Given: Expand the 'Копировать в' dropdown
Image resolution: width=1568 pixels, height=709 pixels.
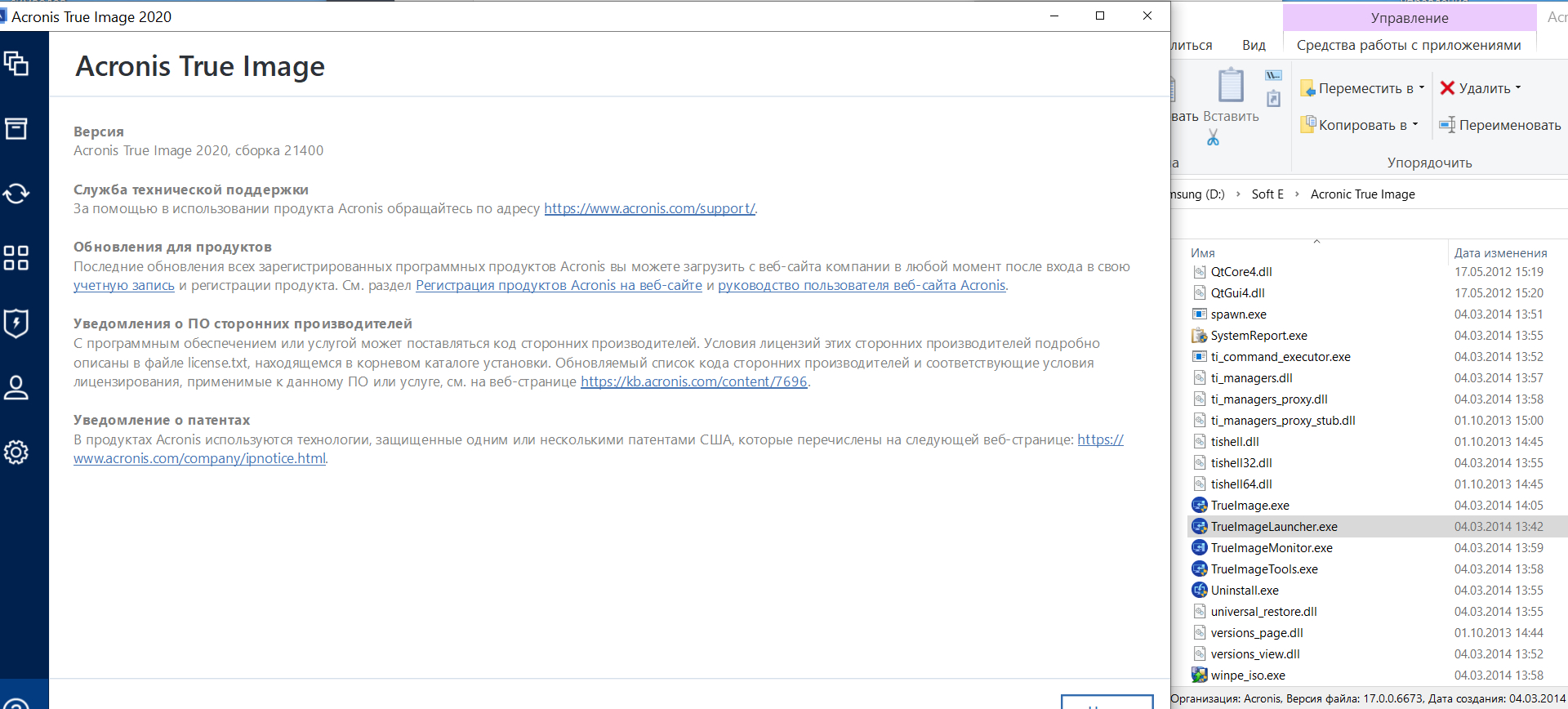Looking at the screenshot, I should [x=1415, y=125].
